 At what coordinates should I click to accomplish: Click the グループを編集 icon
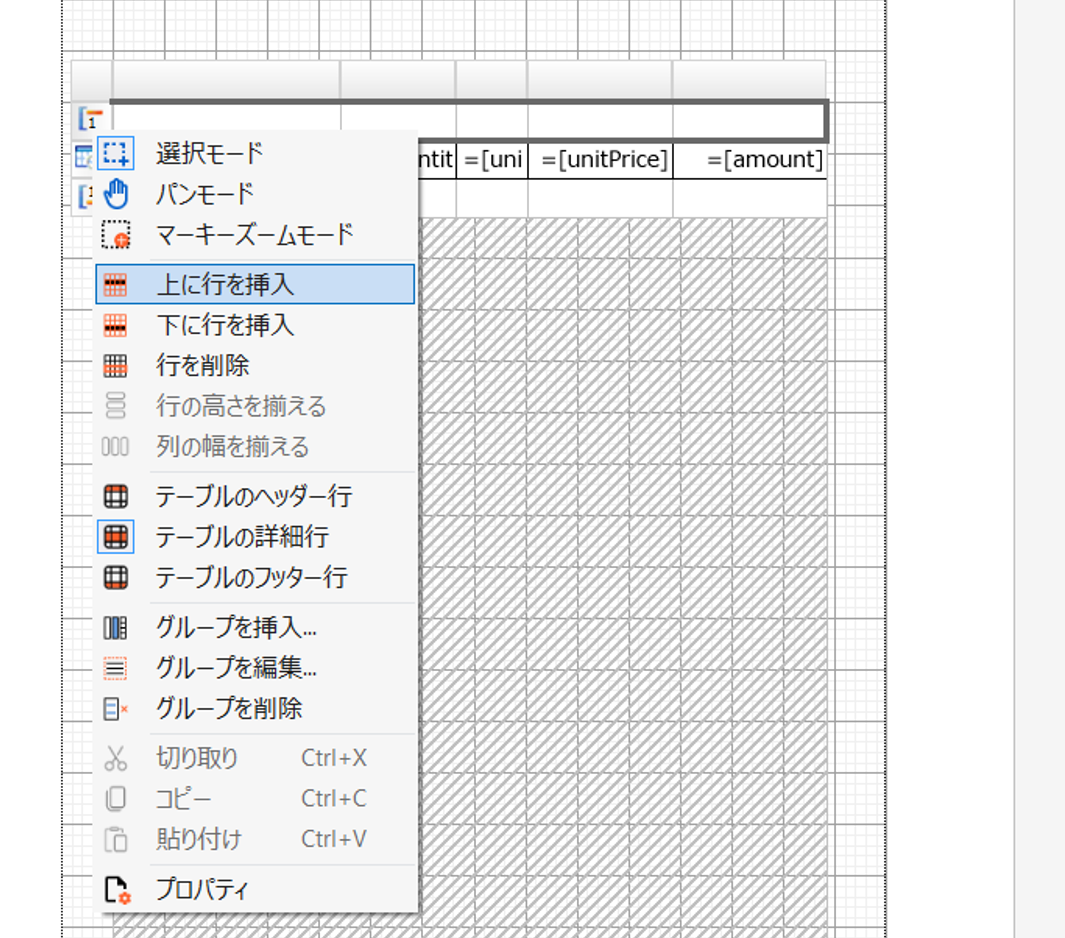click(x=115, y=668)
